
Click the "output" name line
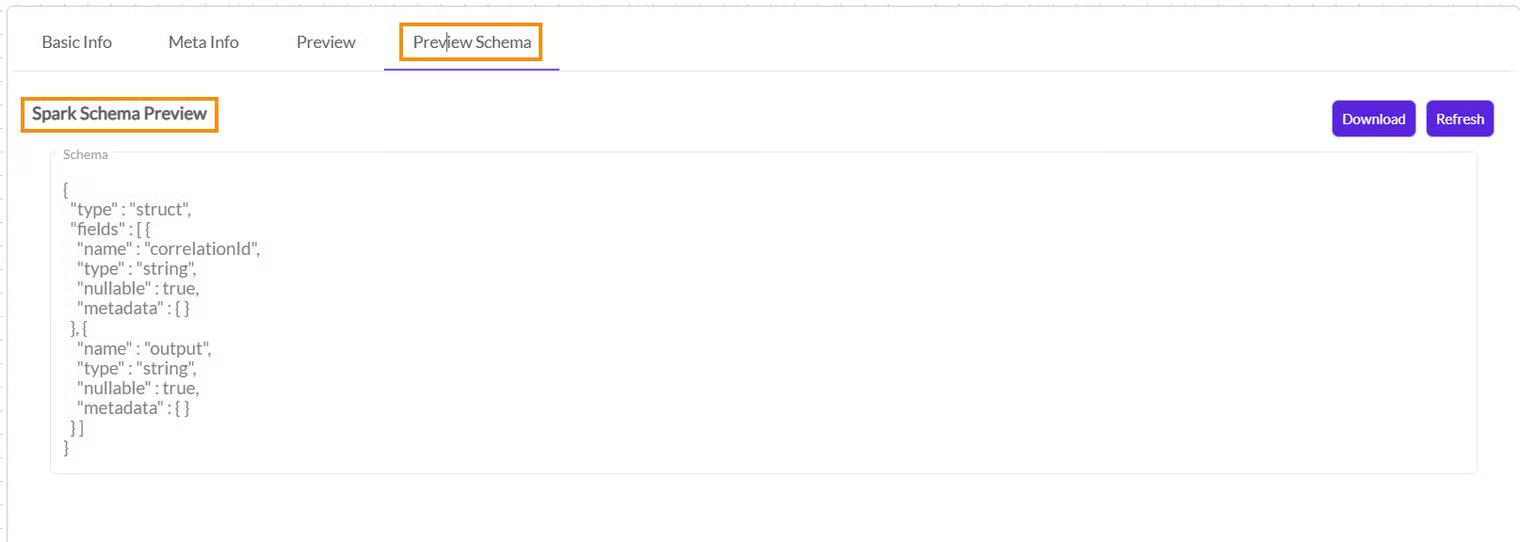144,349
